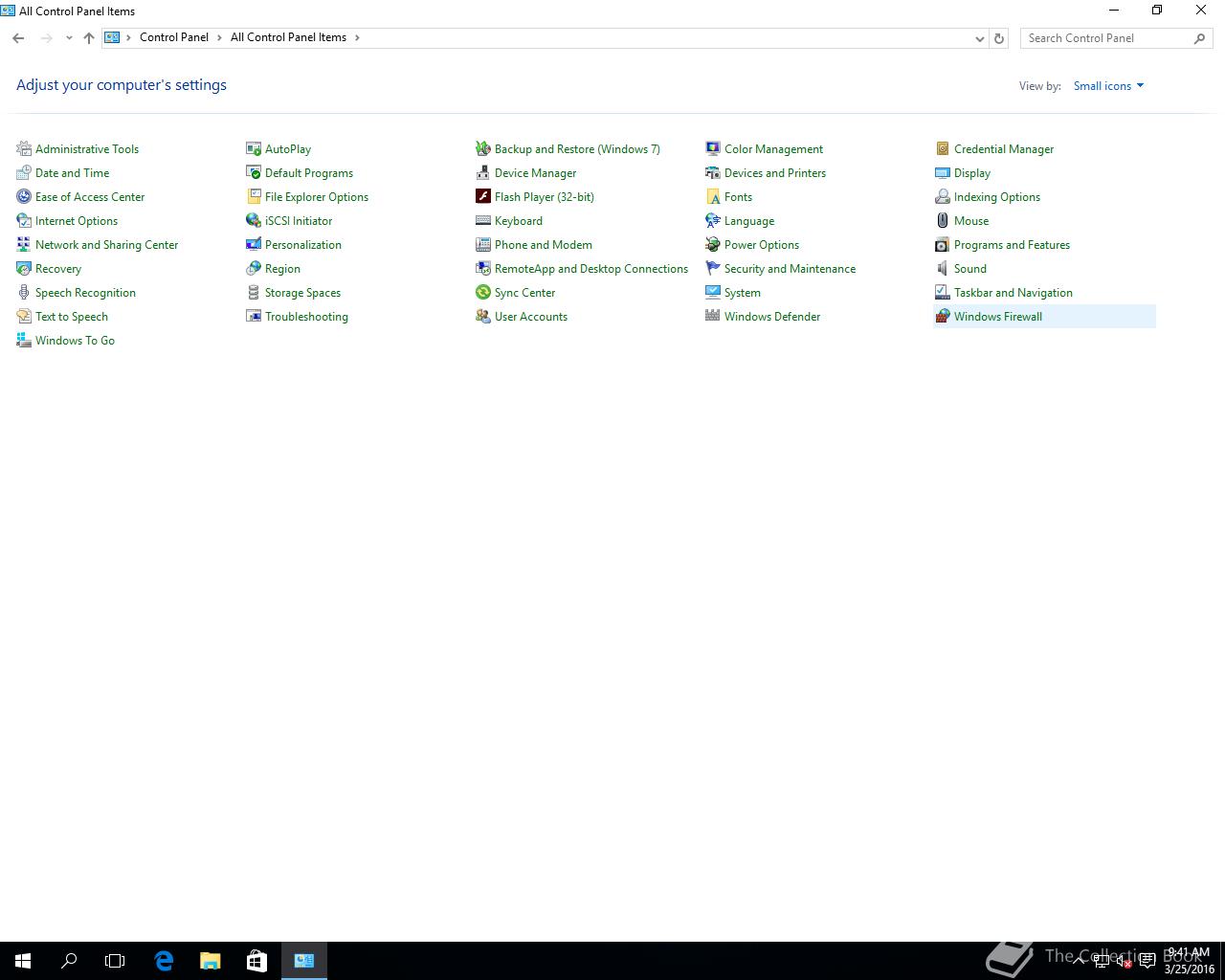Go back using the Back arrow
The height and width of the screenshot is (980, 1225).
pyautogui.click(x=18, y=38)
